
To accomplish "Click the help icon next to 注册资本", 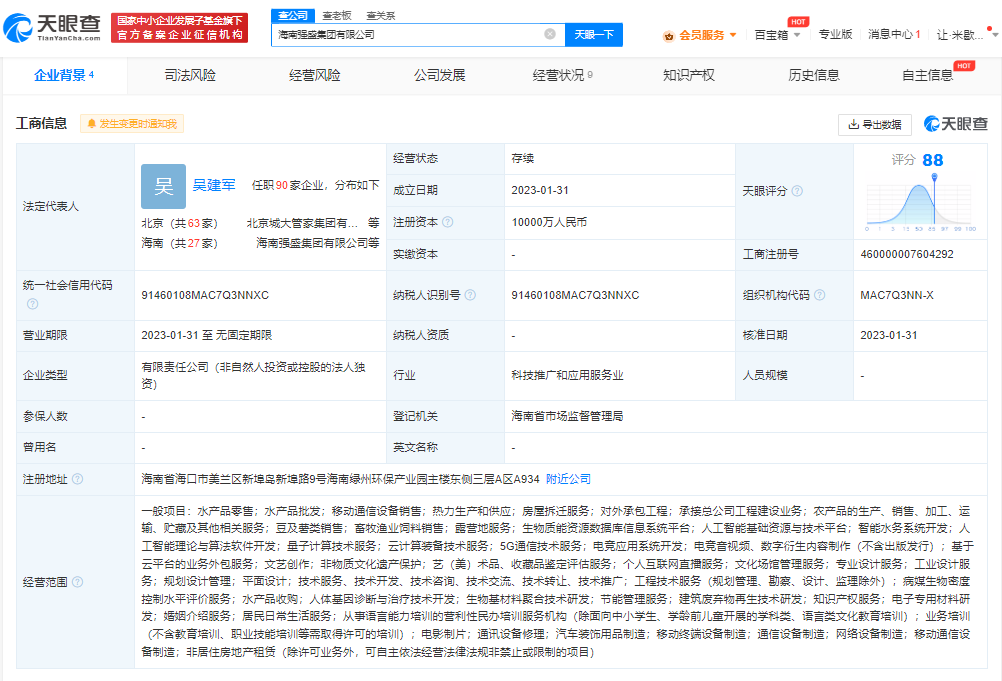I will (x=447, y=222).
